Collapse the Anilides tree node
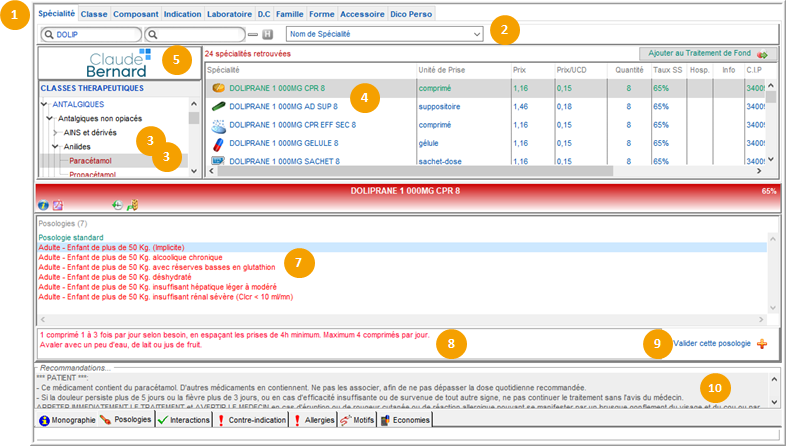This screenshot has width=786, height=446. pyautogui.click(x=55, y=146)
